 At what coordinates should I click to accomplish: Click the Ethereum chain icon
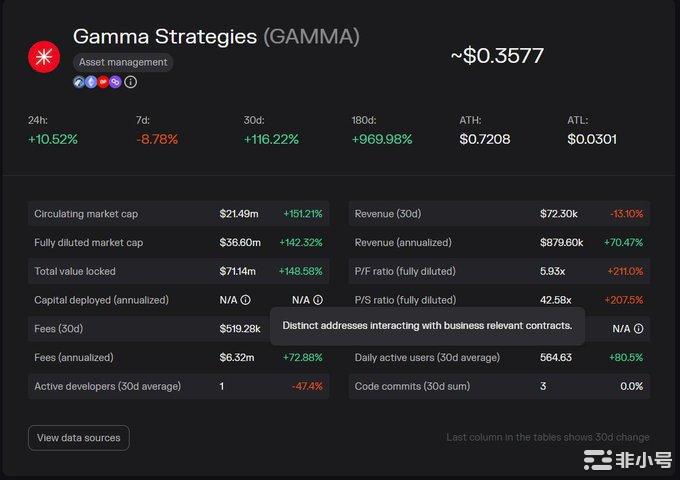[91, 82]
